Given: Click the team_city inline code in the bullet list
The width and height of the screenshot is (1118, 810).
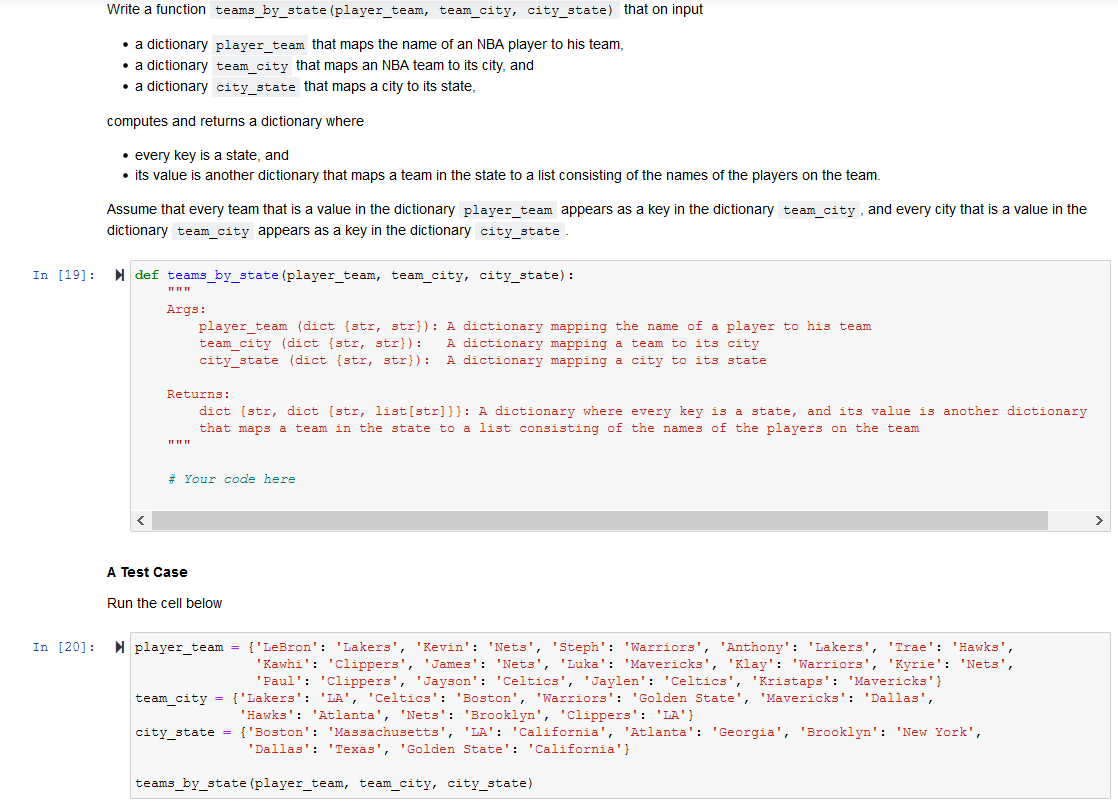Looking at the screenshot, I should tap(251, 65).
